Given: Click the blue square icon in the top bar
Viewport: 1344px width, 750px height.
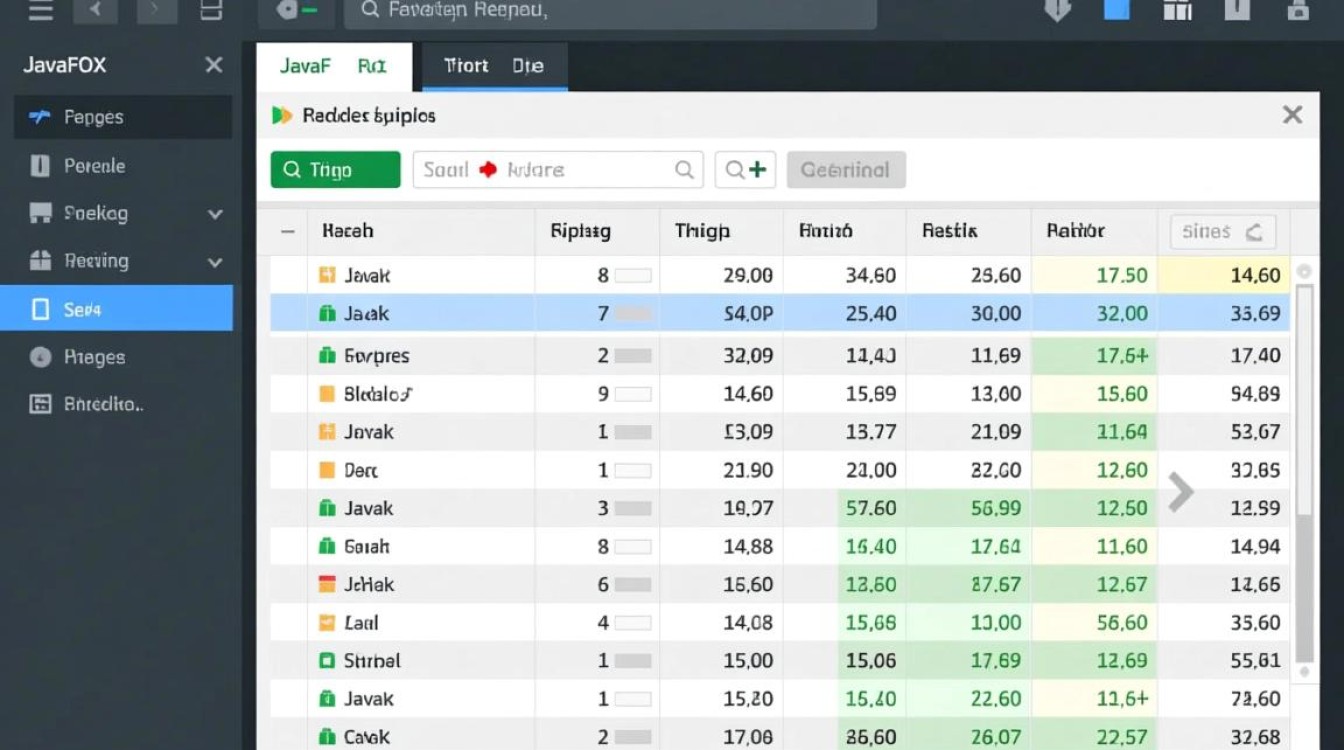Looking at the screenshot, I should [x=1116, y=10].
